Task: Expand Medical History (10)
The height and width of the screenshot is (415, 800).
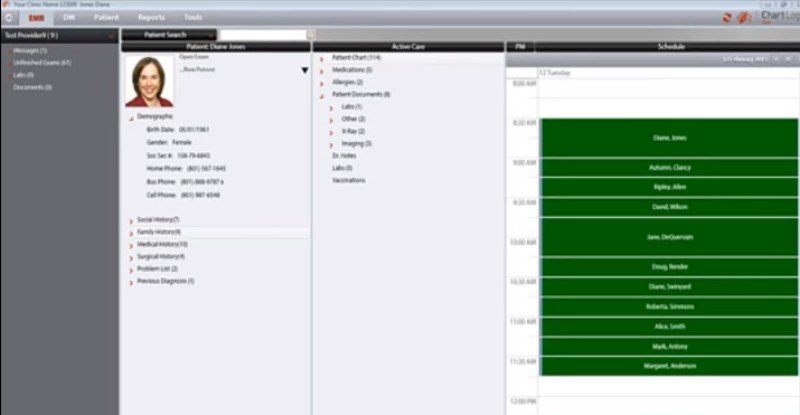Action: coord(131,246)
